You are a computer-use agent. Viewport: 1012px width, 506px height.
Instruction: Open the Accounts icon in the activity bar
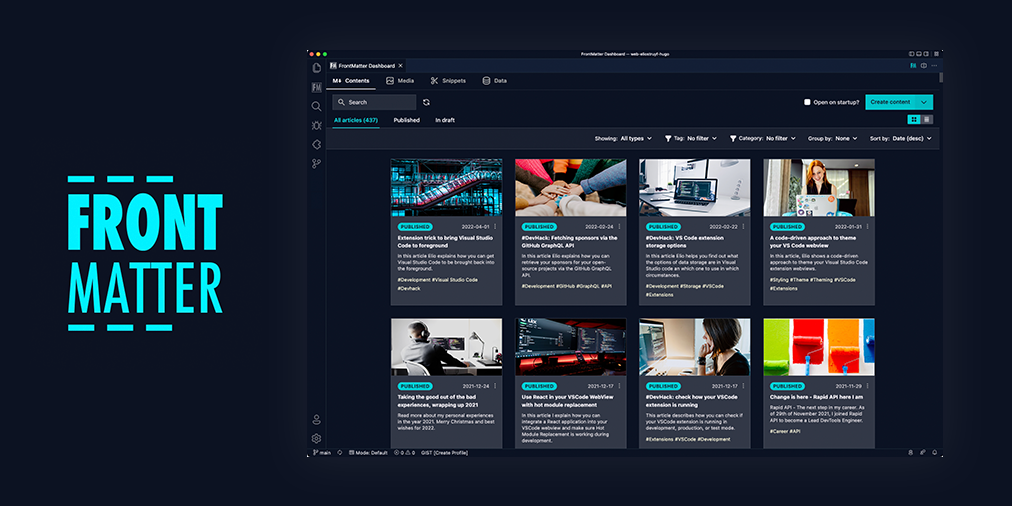click(x=316, y=420)
